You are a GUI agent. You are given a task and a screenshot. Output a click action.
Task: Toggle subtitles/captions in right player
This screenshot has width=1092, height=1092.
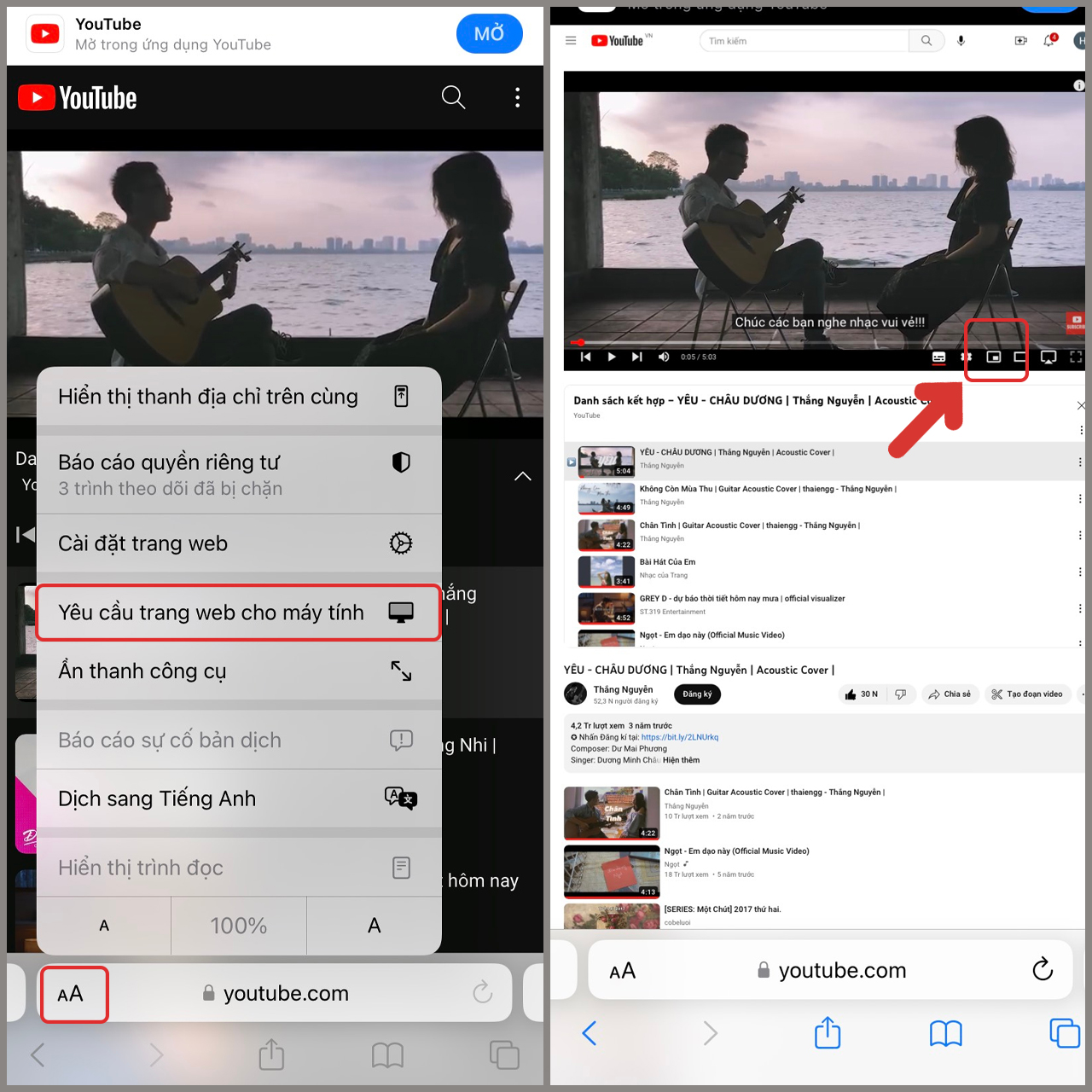tap(938, 357)
